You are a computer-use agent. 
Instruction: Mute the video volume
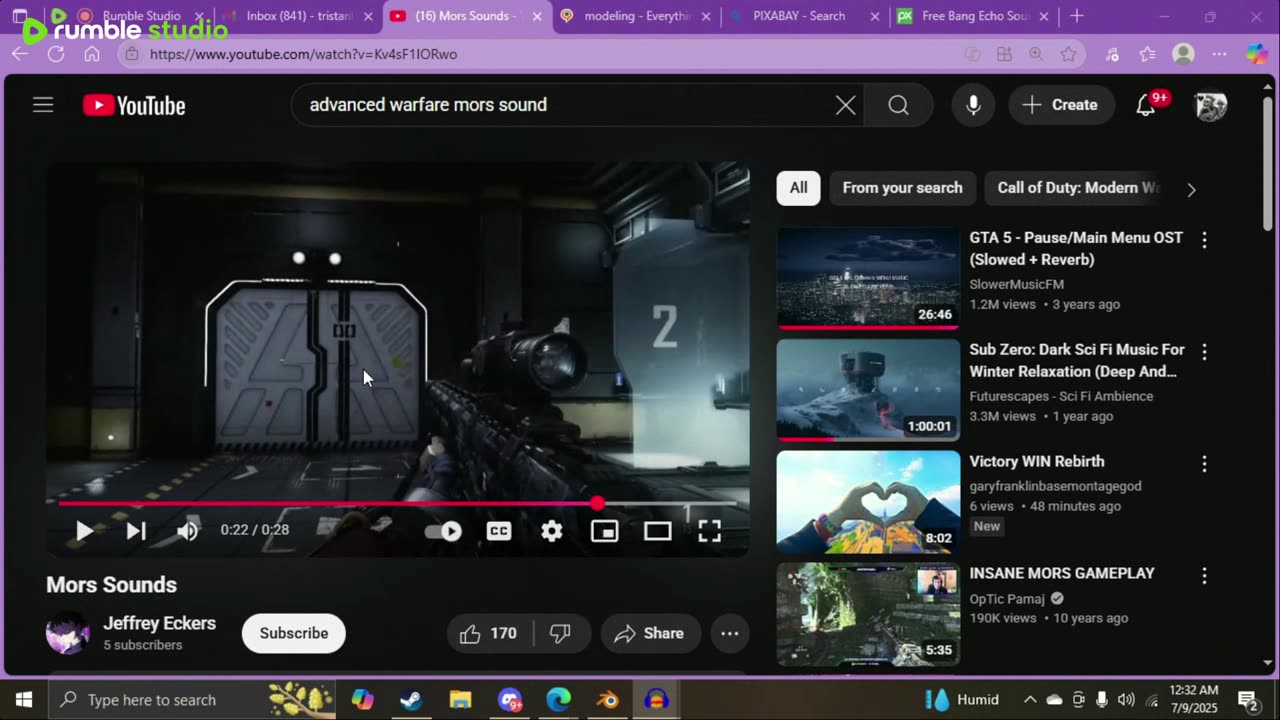click(187, 531)
